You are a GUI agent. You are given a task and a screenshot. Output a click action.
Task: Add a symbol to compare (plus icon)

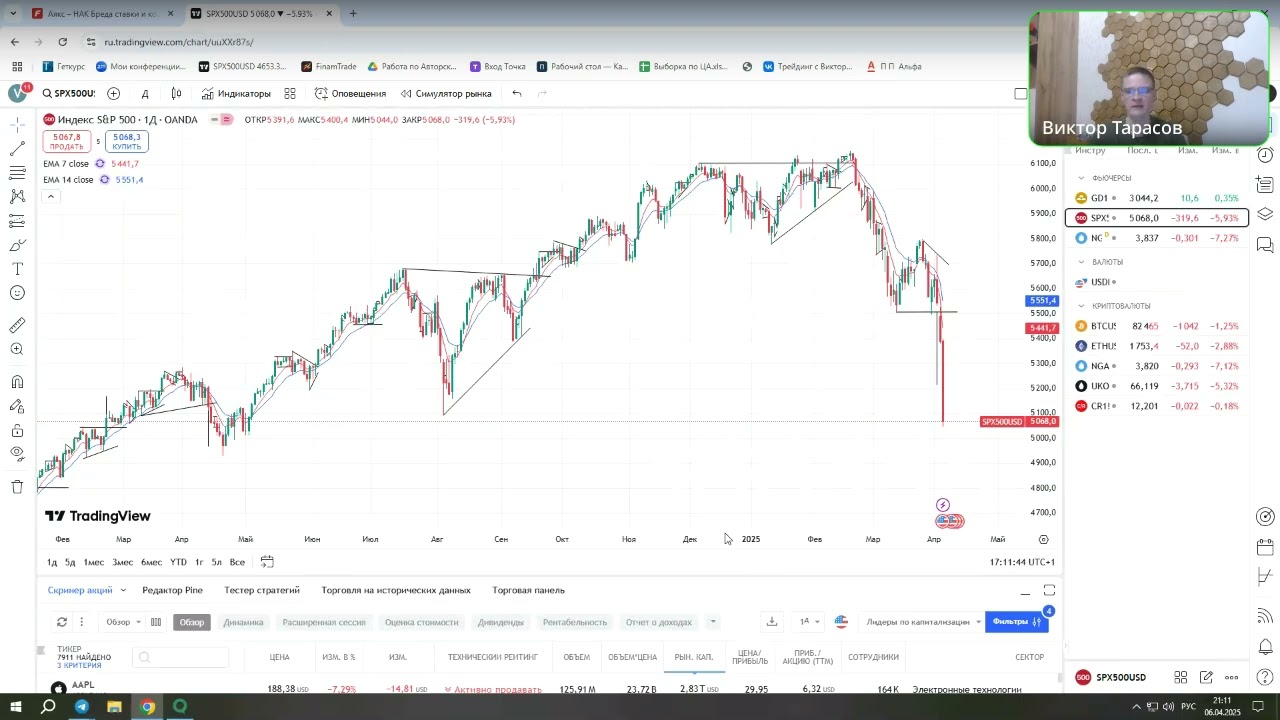114,93
